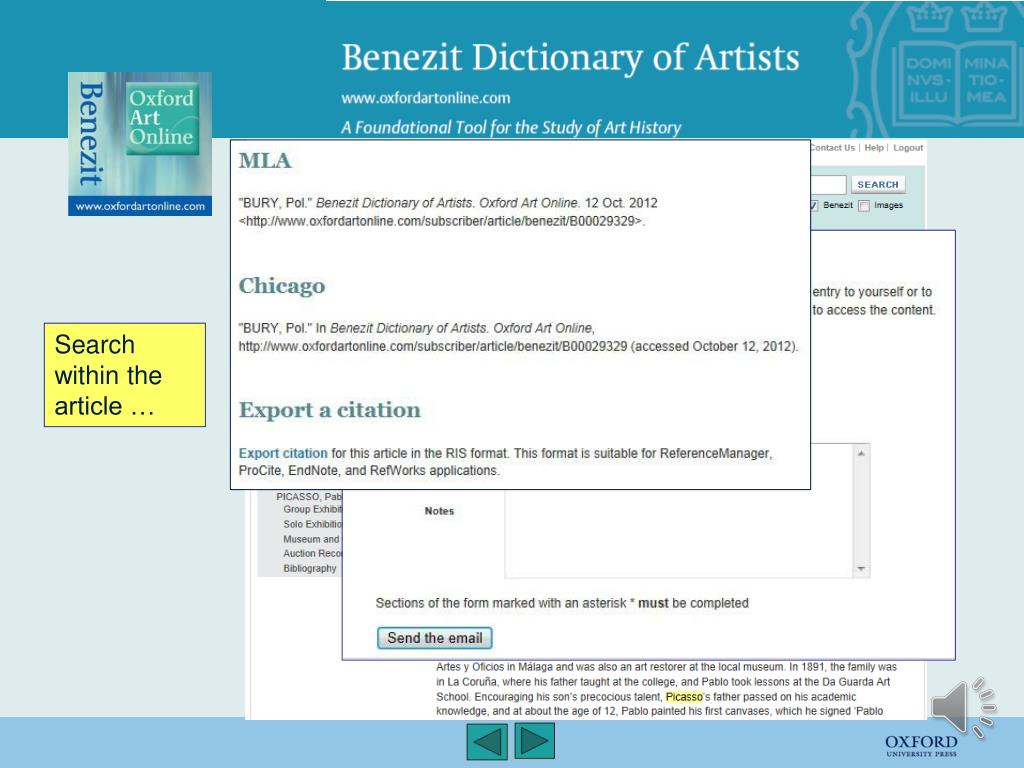Click the www.oxfordartonline.com header URL

click(x=426, y=98)
